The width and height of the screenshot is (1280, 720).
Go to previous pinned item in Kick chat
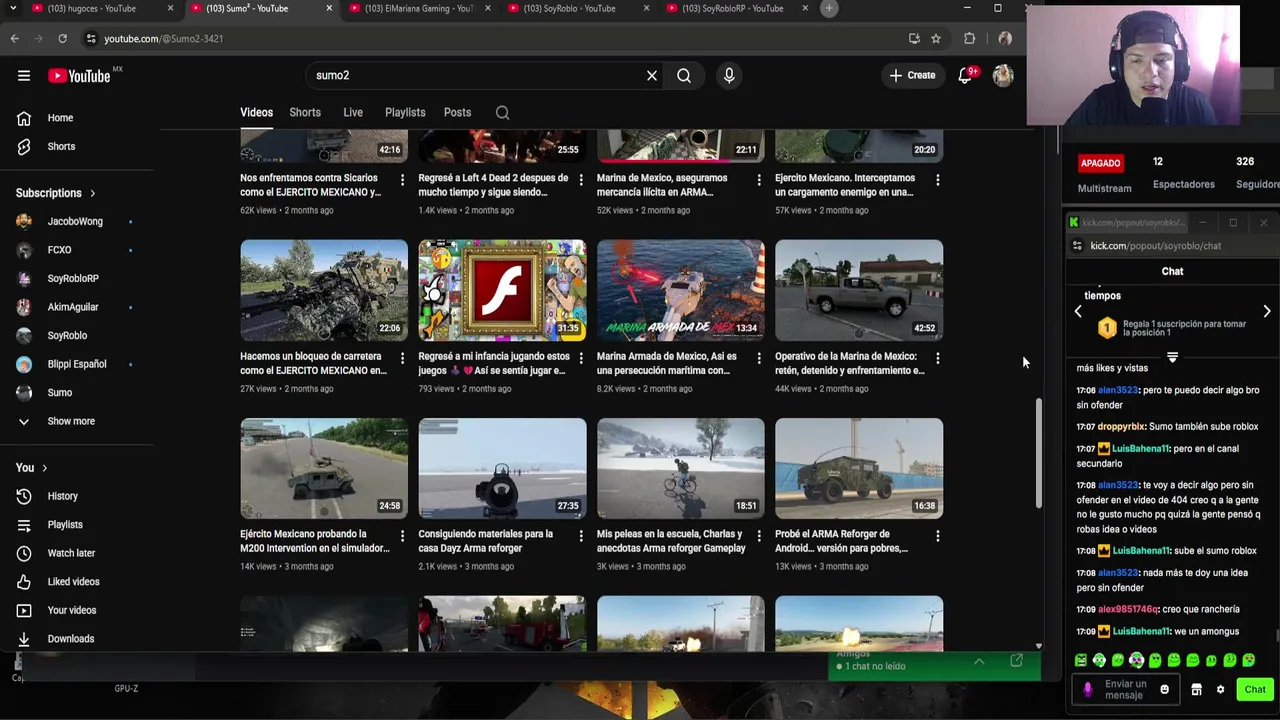[x=1078, y=311]
